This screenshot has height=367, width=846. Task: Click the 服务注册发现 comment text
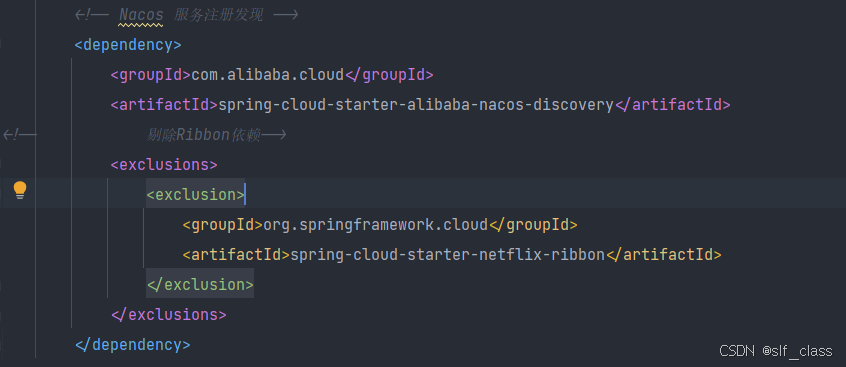[x=219, y=15]
